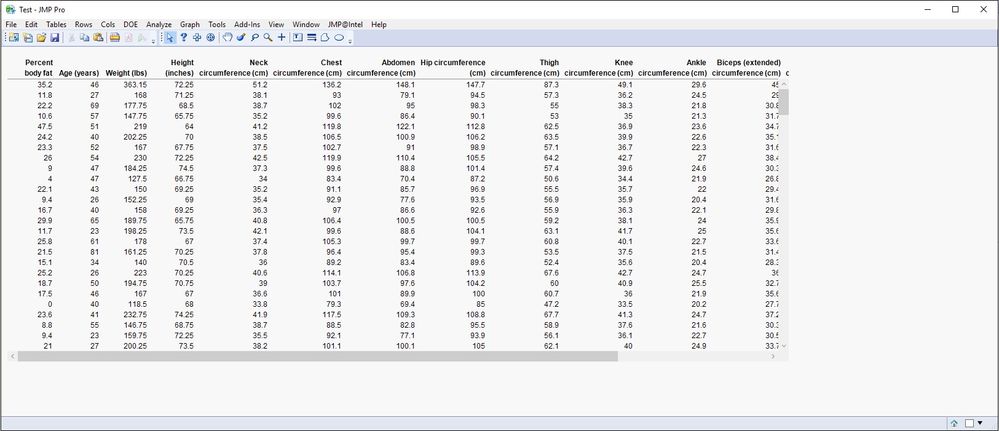Select the Line drawing tool
999x431 pixels.
[x=312, y=38]
